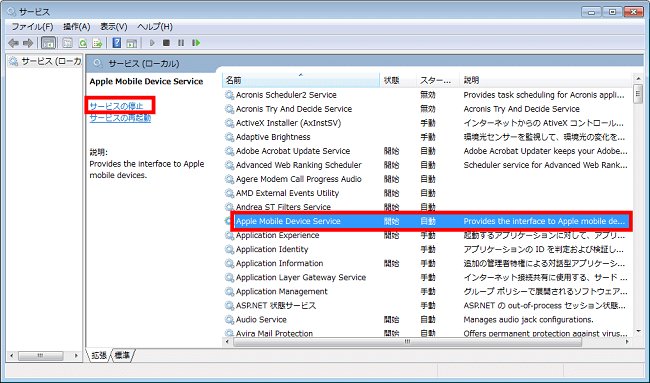Select the Andrea ST Filters Service row
Image resolution: width=650 pixels, height=383 pixels.
tap(427, 207)
